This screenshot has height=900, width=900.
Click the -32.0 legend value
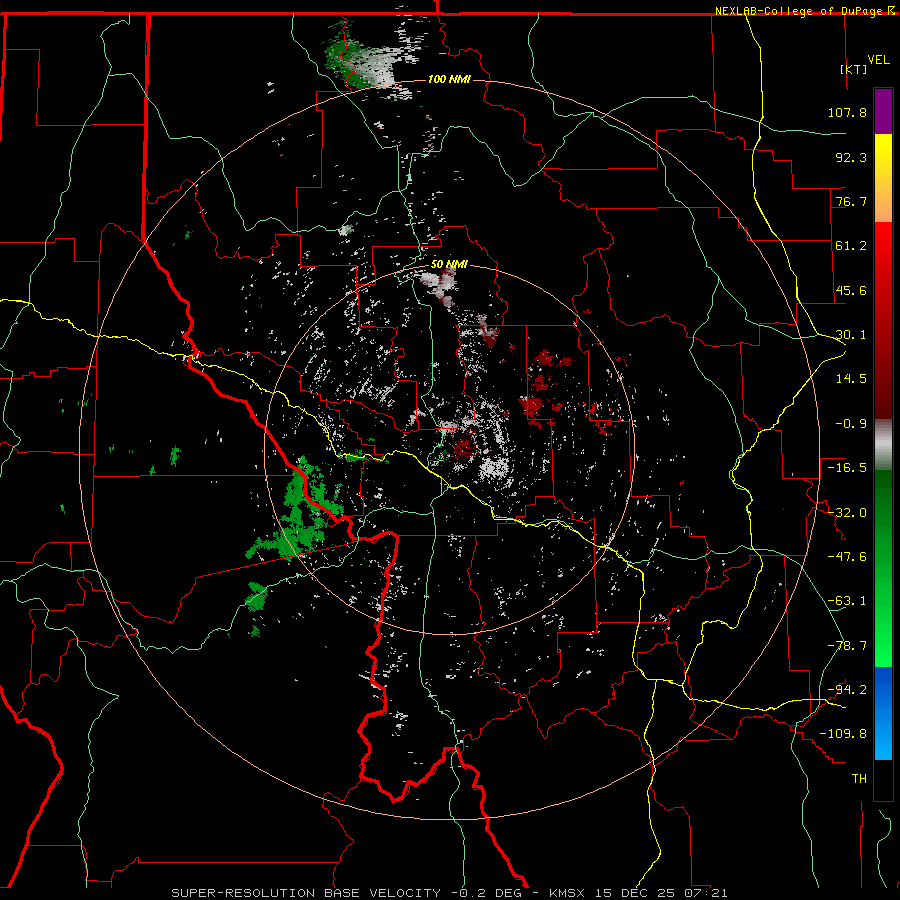coord(847,513)
